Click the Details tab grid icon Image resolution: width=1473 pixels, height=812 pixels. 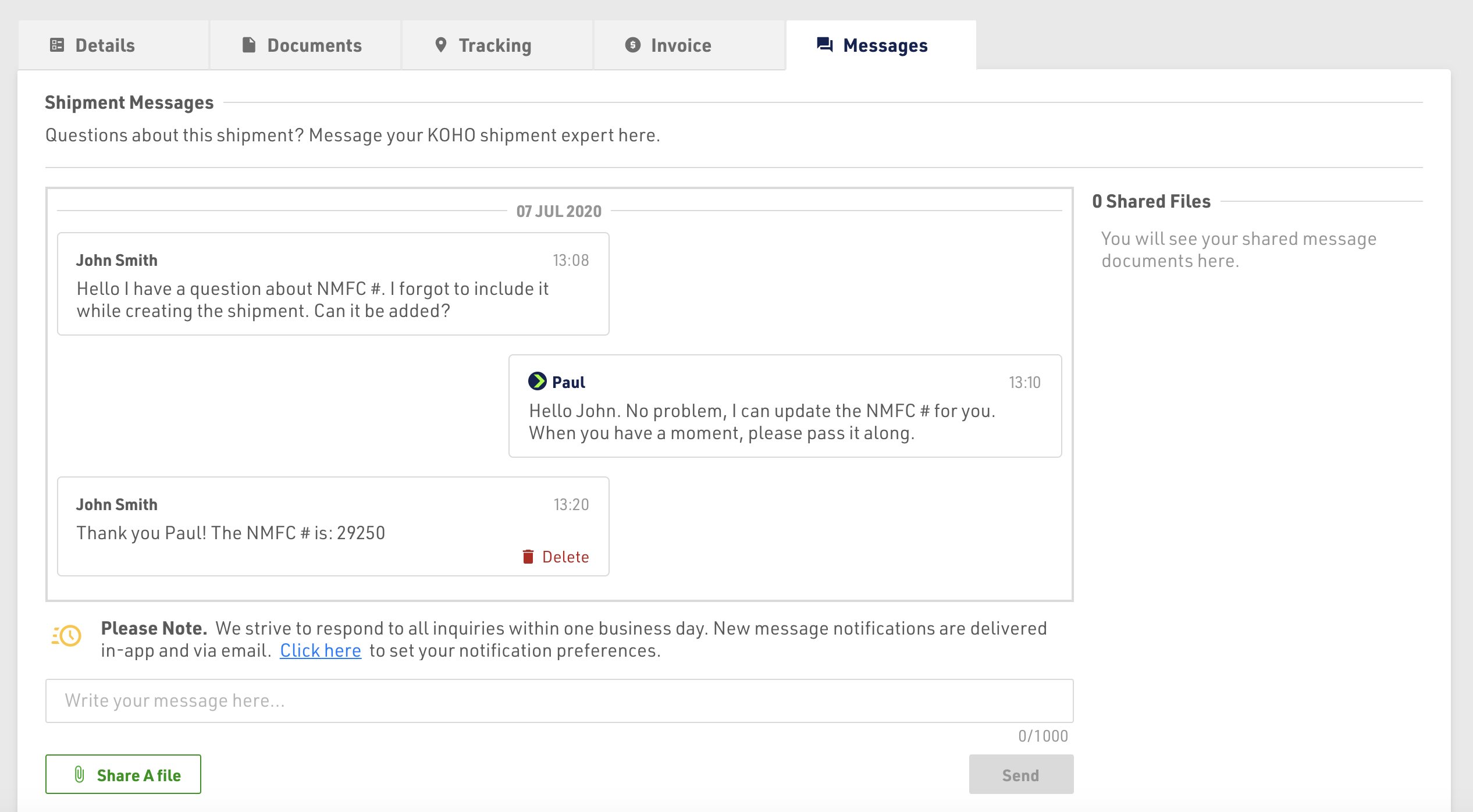pyautogui.click(x=57, y=45)
